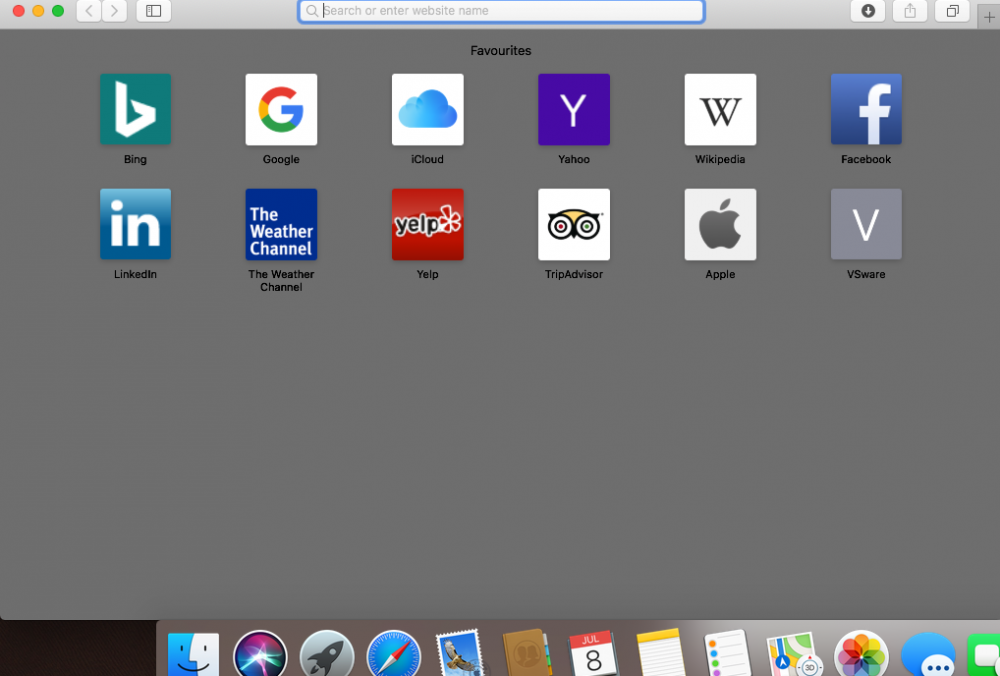The width and height of the screenshot is (1000, 676).
Task: Open the LinkedIn favourite tile
Action: click(135, 224)
